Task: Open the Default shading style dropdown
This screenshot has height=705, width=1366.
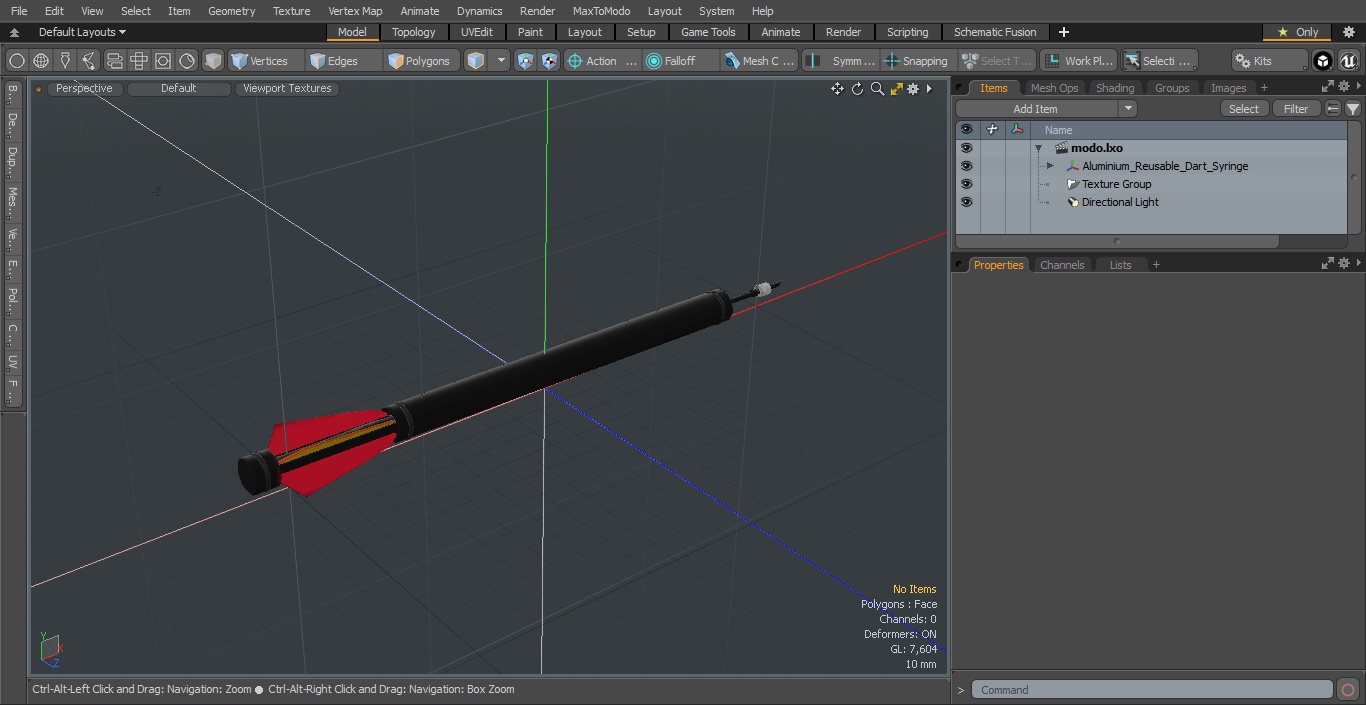Action: tap(178, 88)
